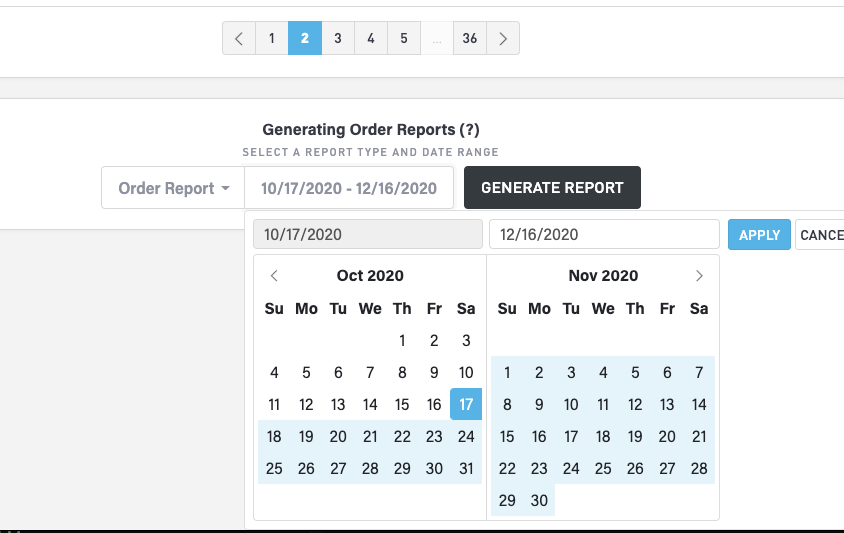844x533 pixels.
Task: Pick October 1 as the date
Action: tap(402, 341)
